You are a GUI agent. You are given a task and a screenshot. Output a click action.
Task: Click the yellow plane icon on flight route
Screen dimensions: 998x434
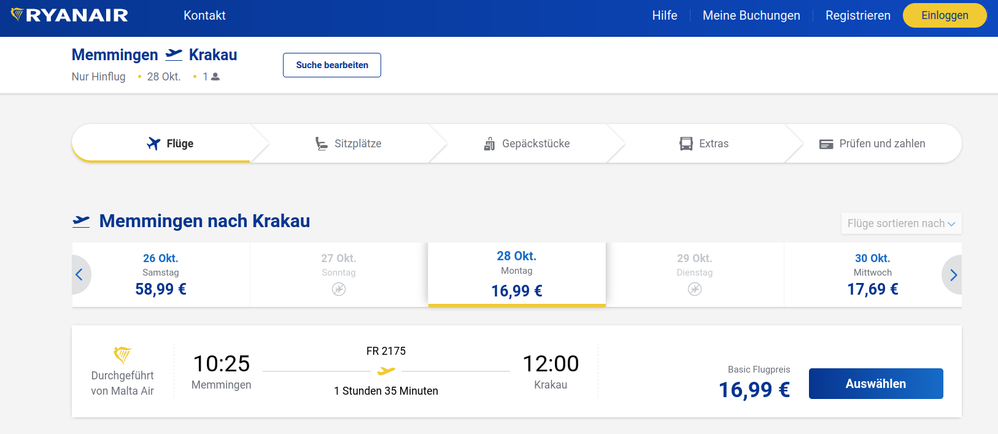pyautogui.click(x=386, y=371)
